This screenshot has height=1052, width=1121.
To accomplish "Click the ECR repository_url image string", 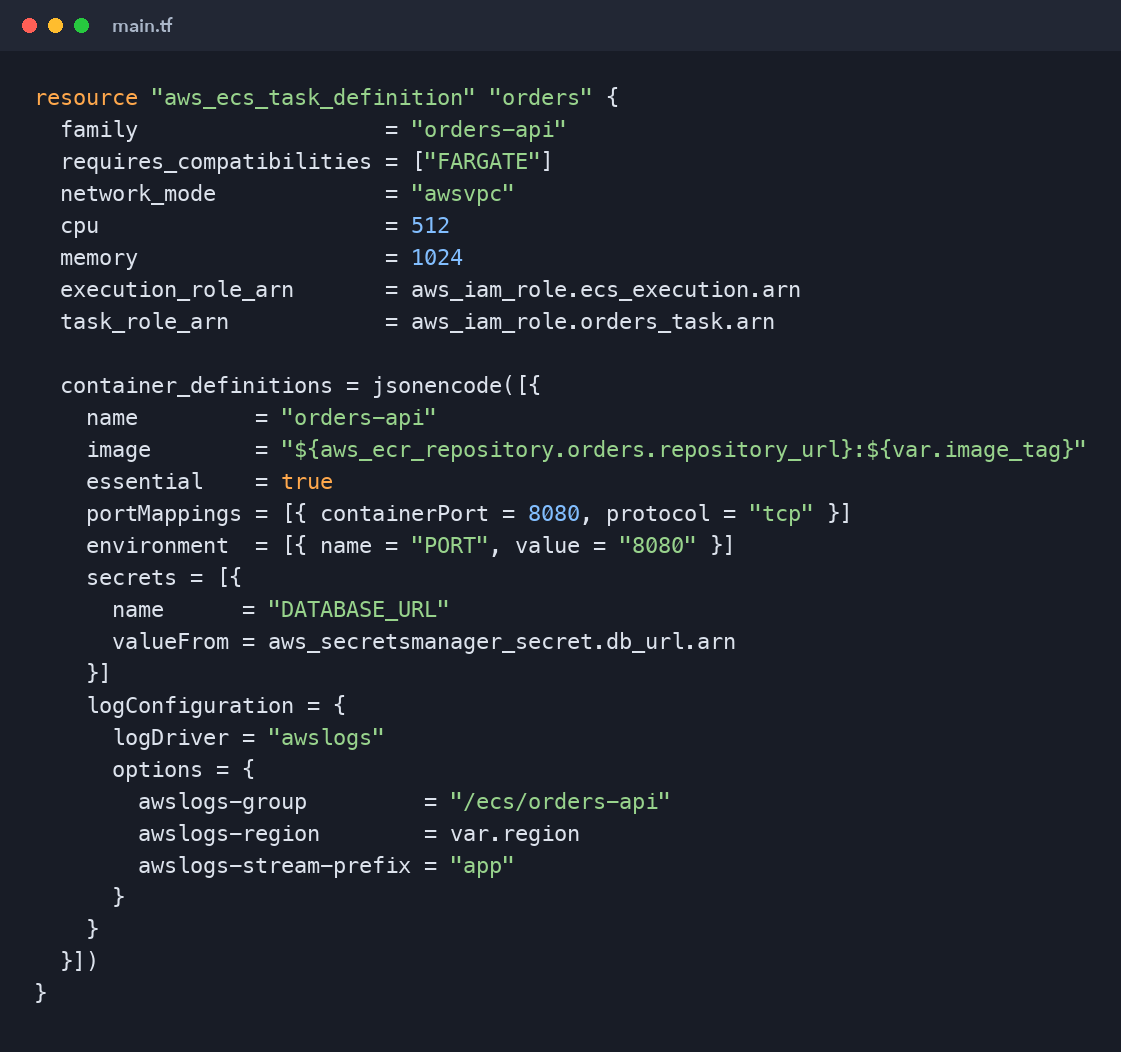I will 683,450.
